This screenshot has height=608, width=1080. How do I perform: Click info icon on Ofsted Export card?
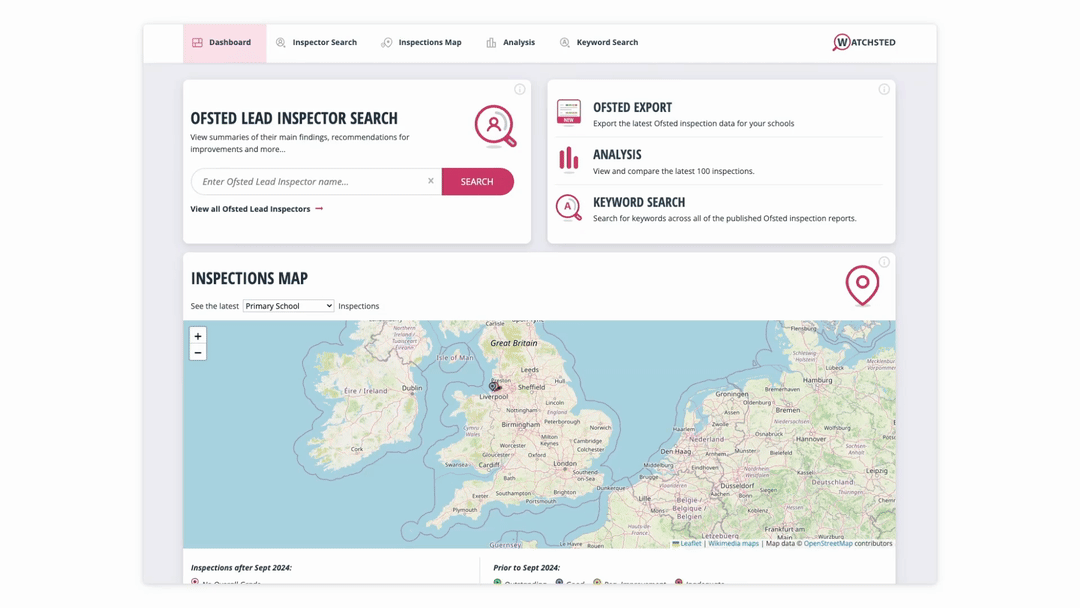pos(884,90)
